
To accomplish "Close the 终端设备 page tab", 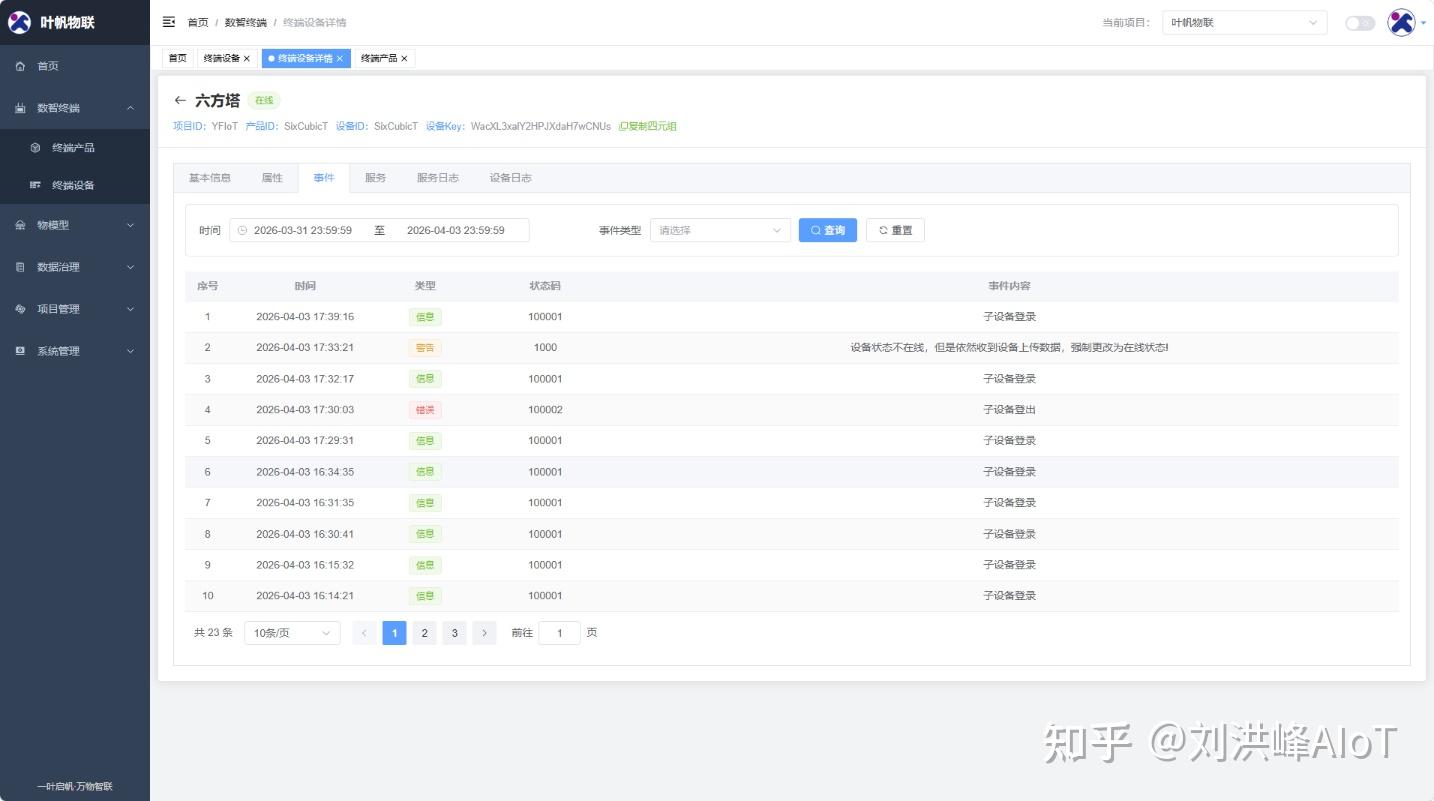I will pos(247,59).
